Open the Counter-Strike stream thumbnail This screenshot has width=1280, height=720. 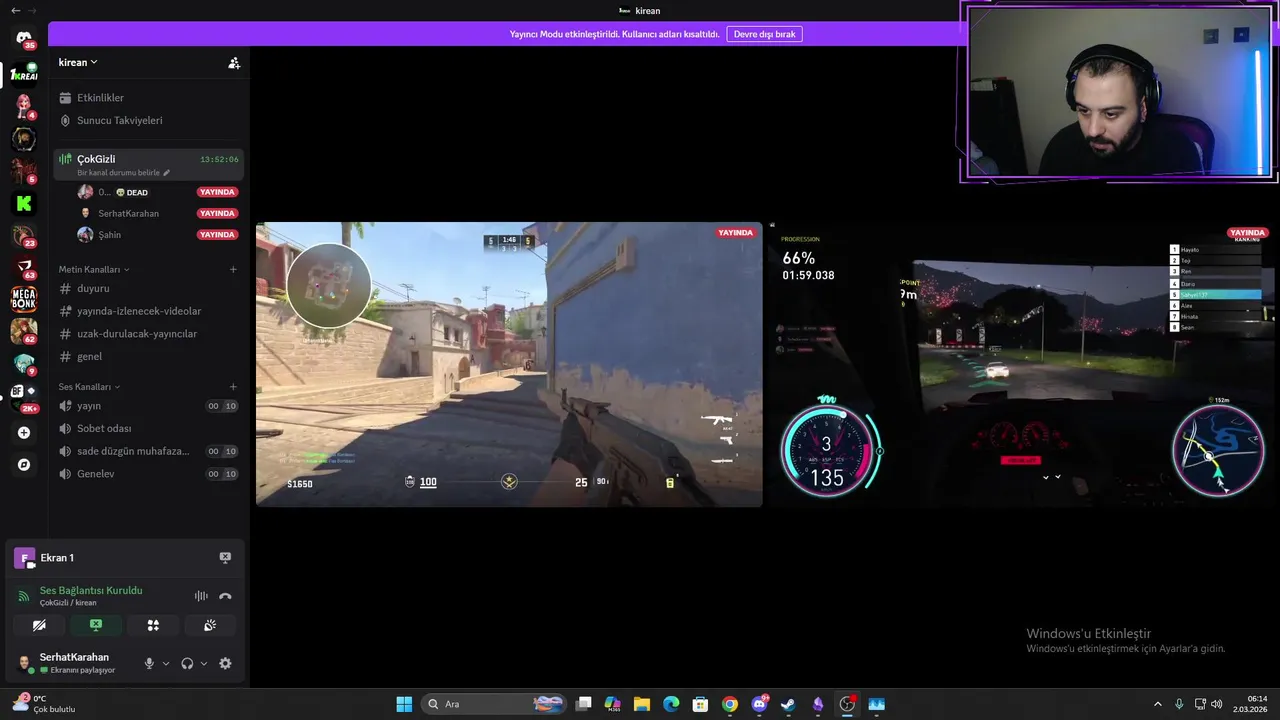tap(509, 364)
